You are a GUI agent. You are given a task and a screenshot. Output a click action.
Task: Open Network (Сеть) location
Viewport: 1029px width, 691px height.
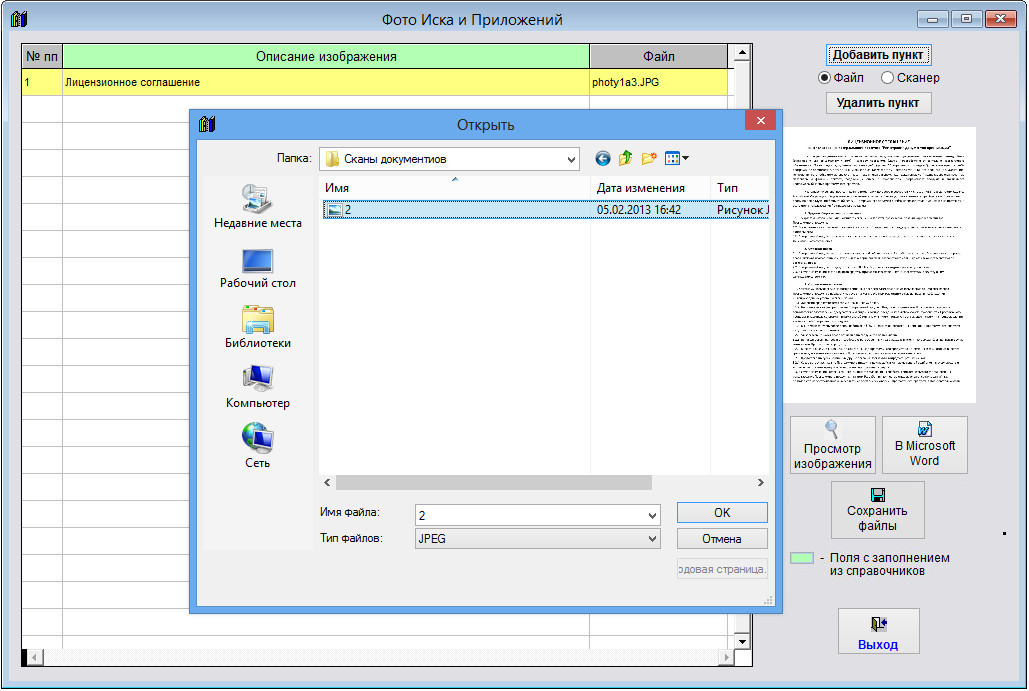pos(257,446)
